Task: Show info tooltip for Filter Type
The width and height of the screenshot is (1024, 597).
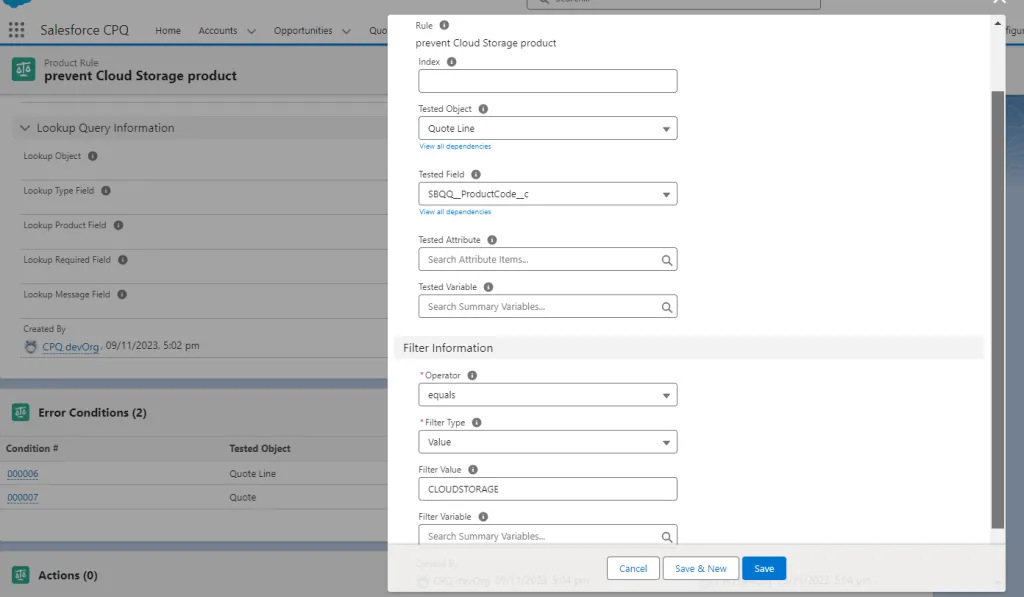Action: tap(477, 422)
